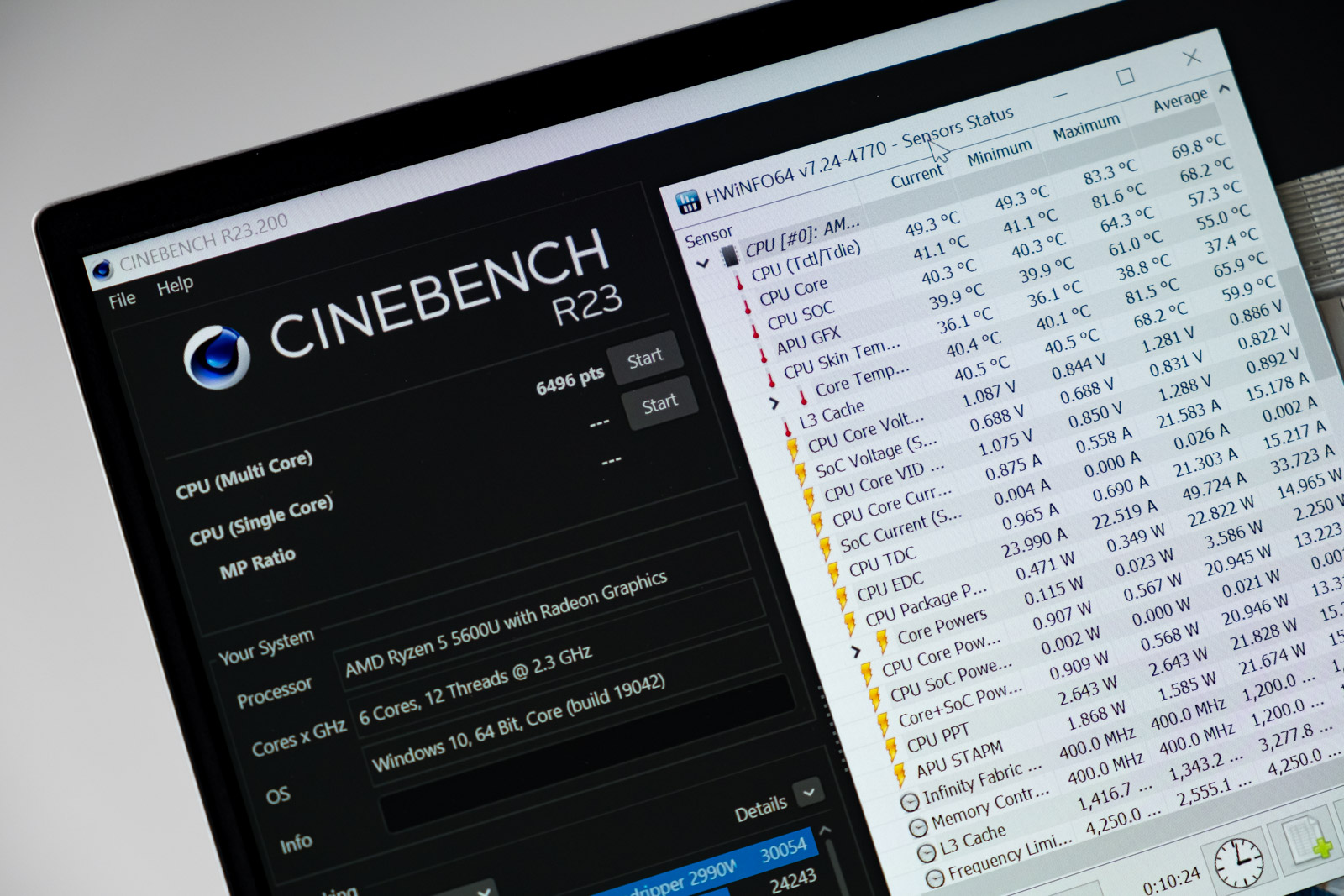Viewport: 1344px width, 896px height.
Task: Click the Cinebench sphere logo
Action: tap(216, 357)
